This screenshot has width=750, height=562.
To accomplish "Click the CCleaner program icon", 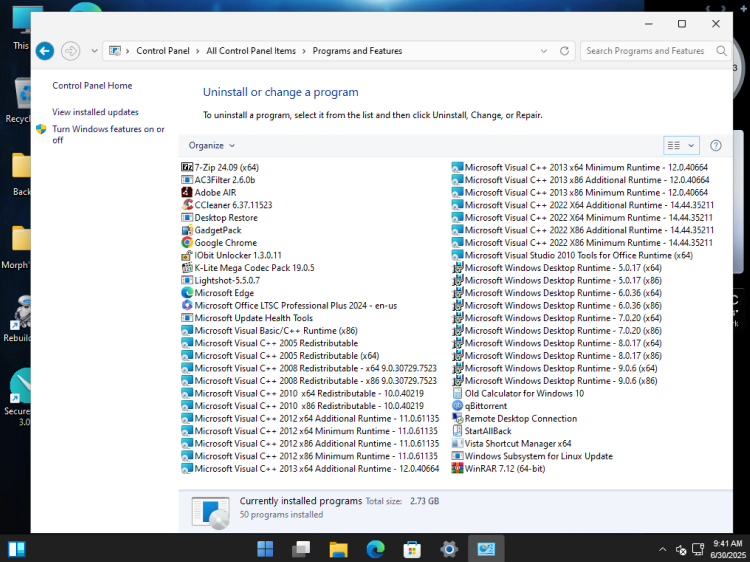I will pos(187,205).
